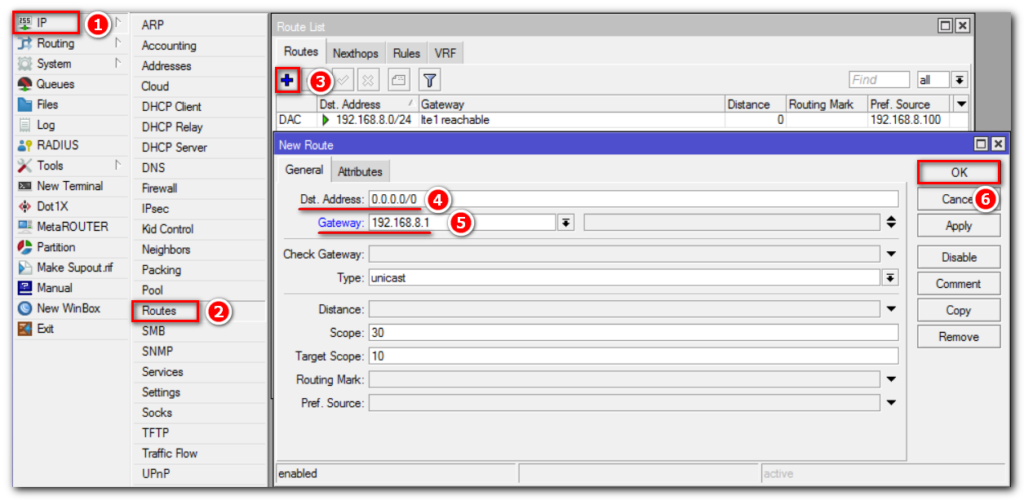Switch to the Nexthops tab

click(355, 53)
